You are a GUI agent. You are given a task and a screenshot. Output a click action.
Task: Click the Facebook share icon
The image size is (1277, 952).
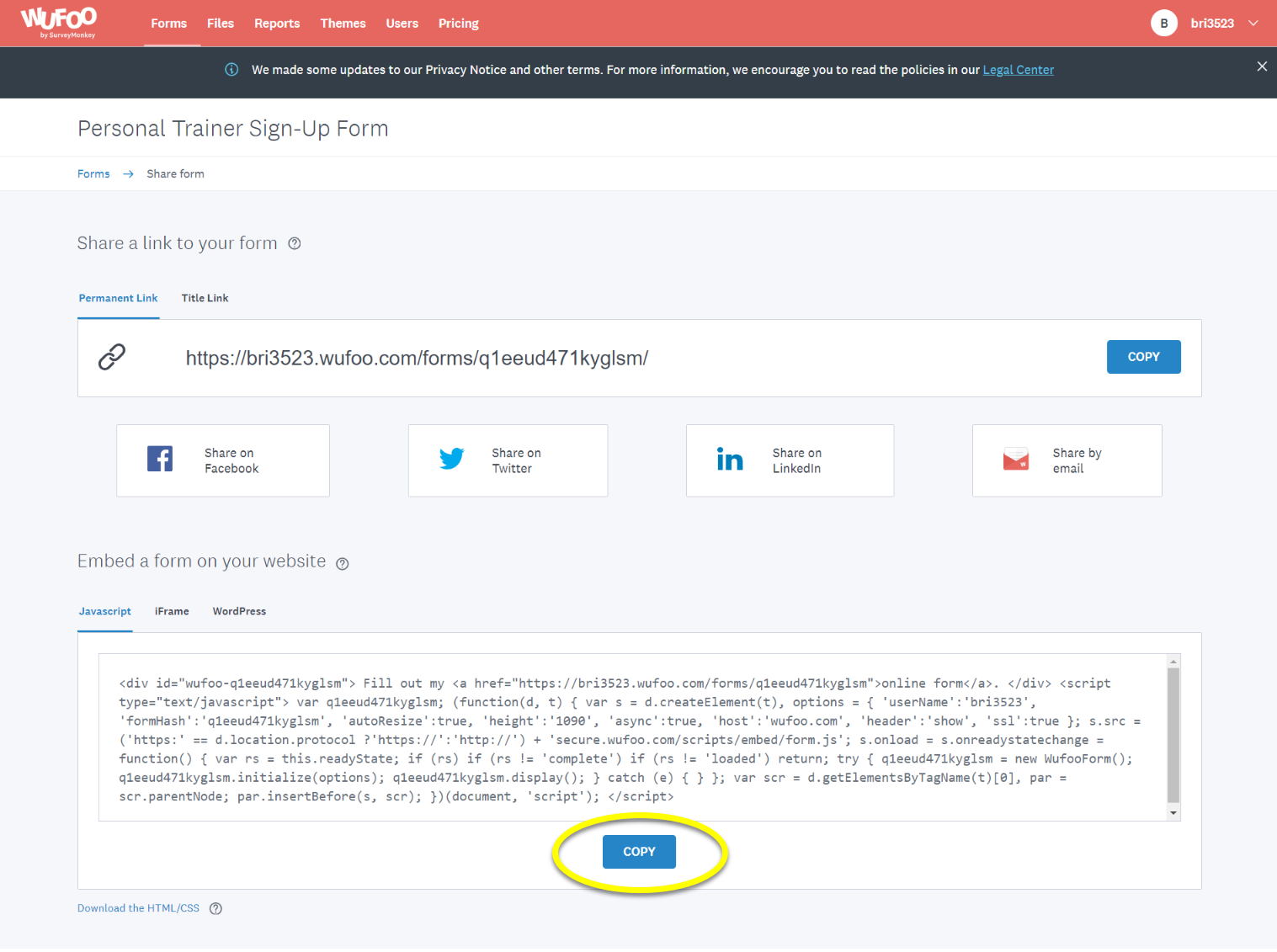click(x=160, y=459)
